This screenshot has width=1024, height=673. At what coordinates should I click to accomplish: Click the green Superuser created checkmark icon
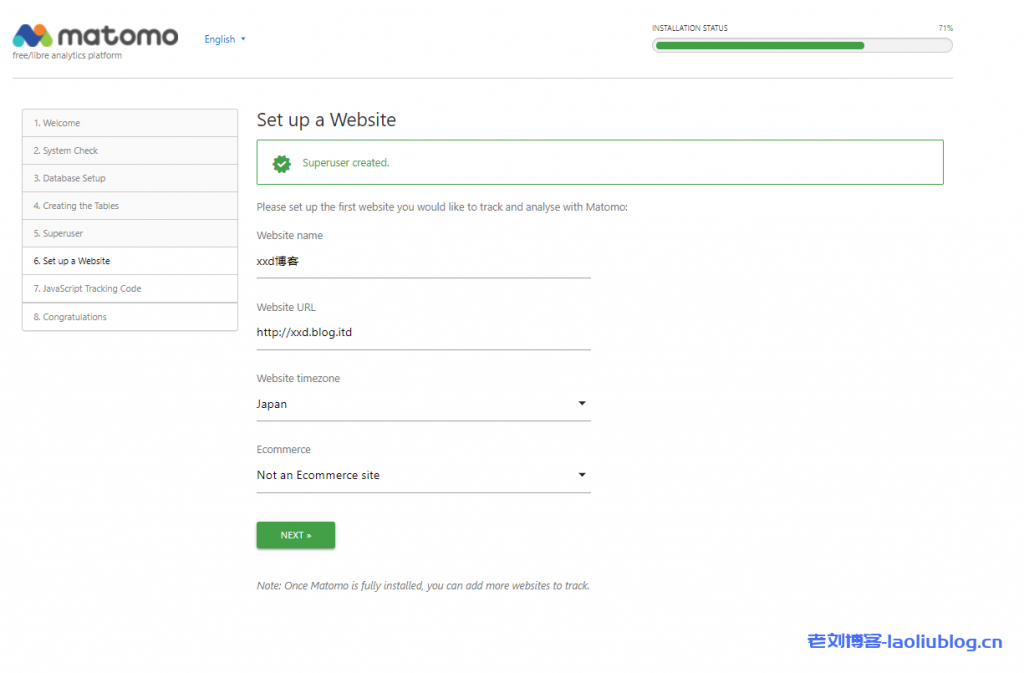point(282,163)
